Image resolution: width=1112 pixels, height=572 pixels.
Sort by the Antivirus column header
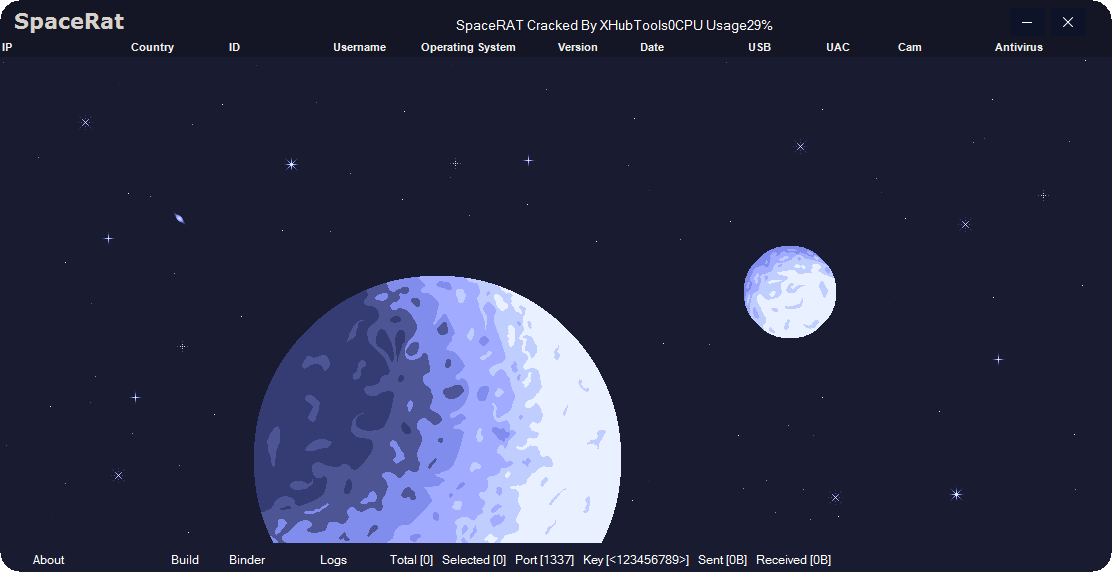(x=1018, y=47)
